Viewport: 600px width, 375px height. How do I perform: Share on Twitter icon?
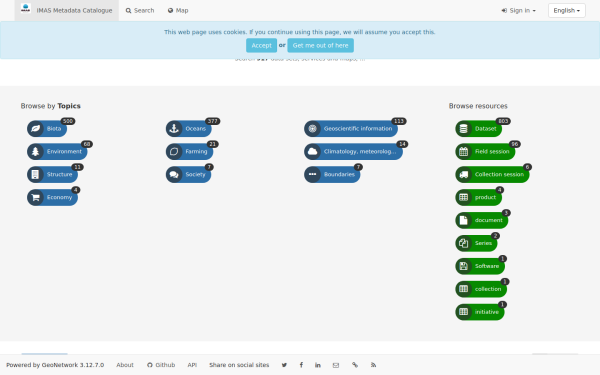[284, 365]
